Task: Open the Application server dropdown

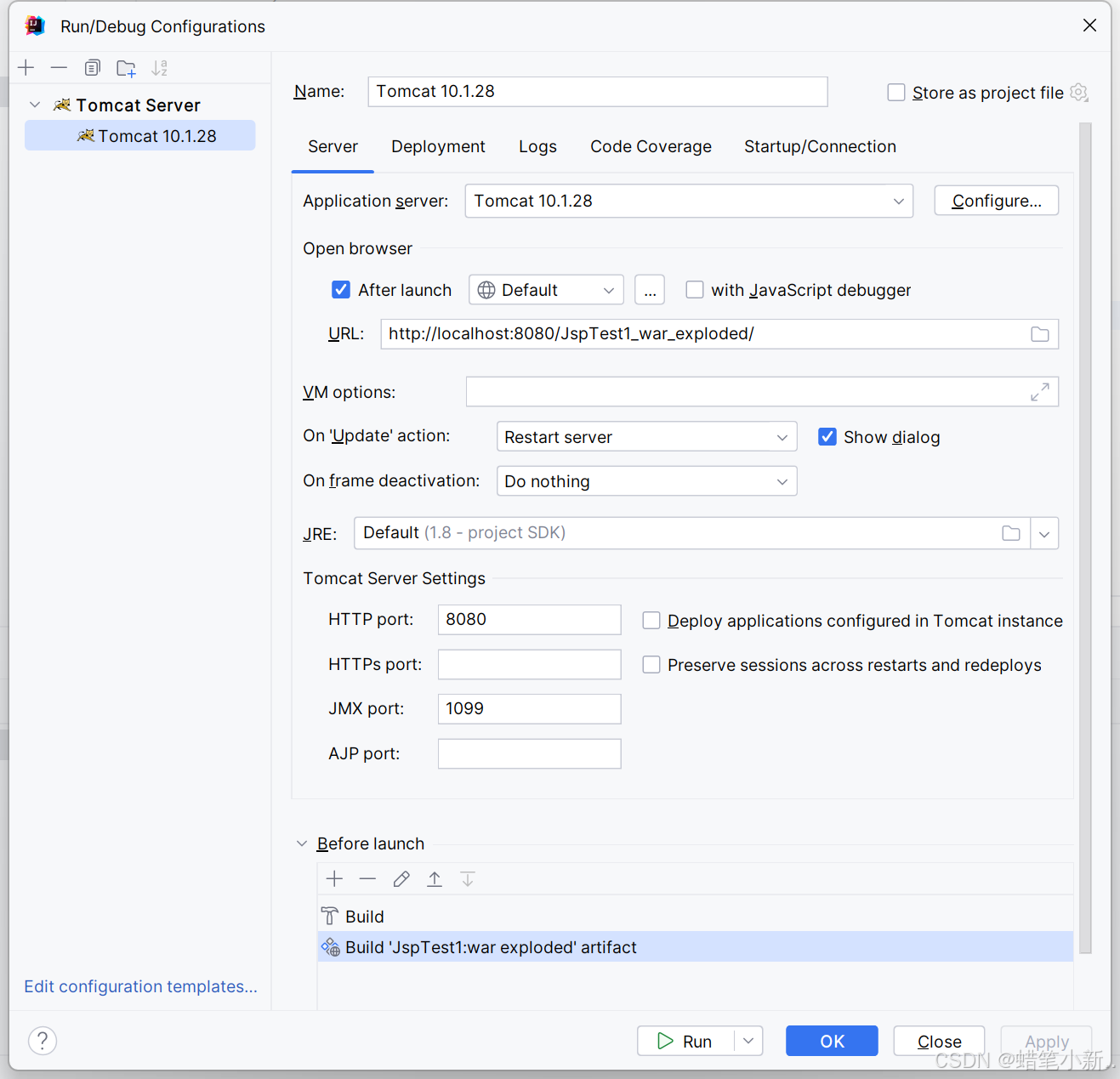Action: point(689,201)
